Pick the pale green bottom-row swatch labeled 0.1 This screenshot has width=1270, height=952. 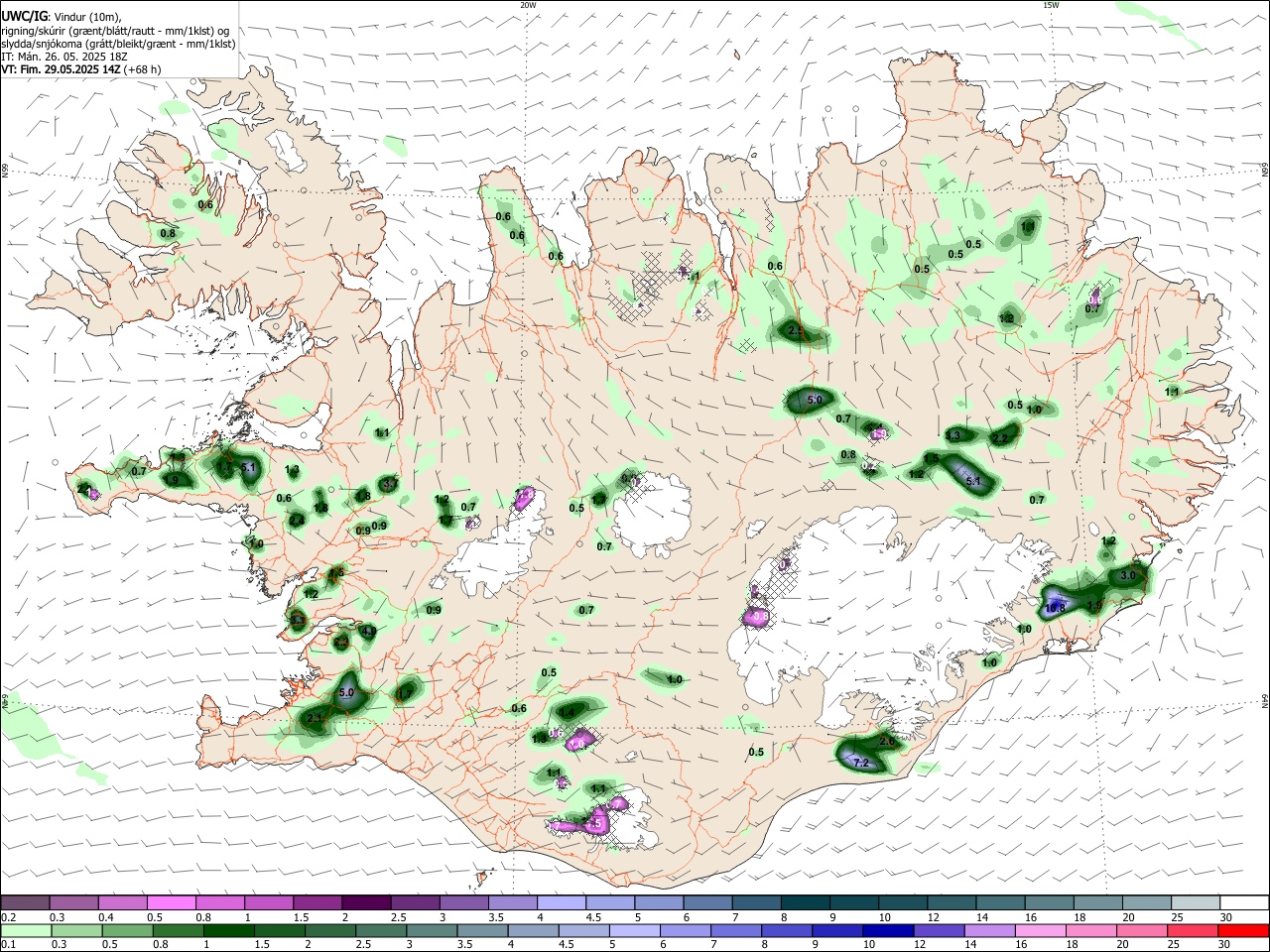click(25, 930)
